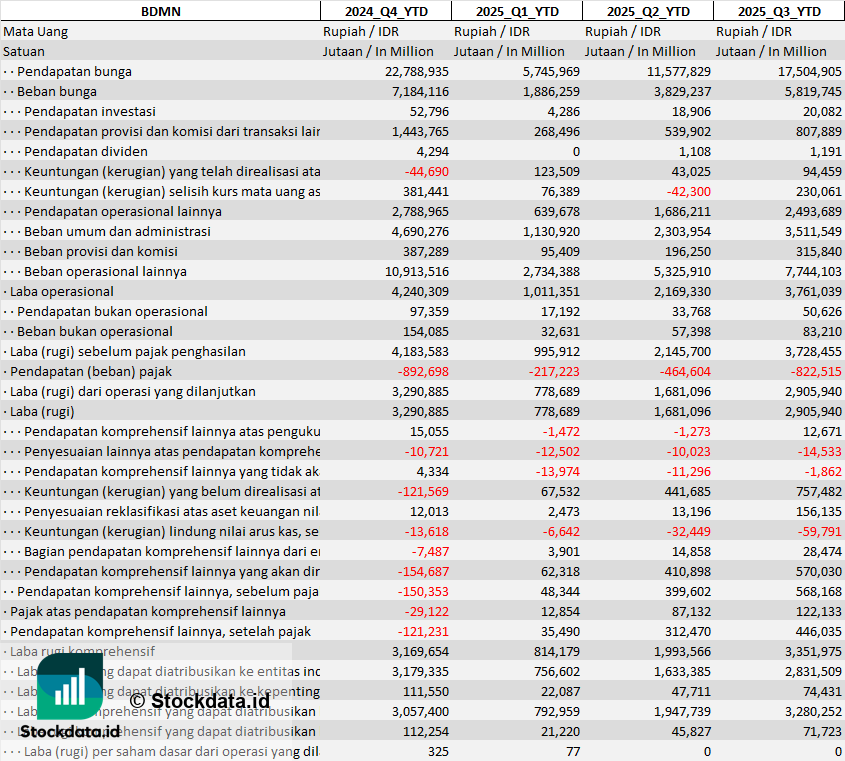Select the BDMN header cell
The width and height of the screenshot is (845, 761).
click(x=160, y=11)
